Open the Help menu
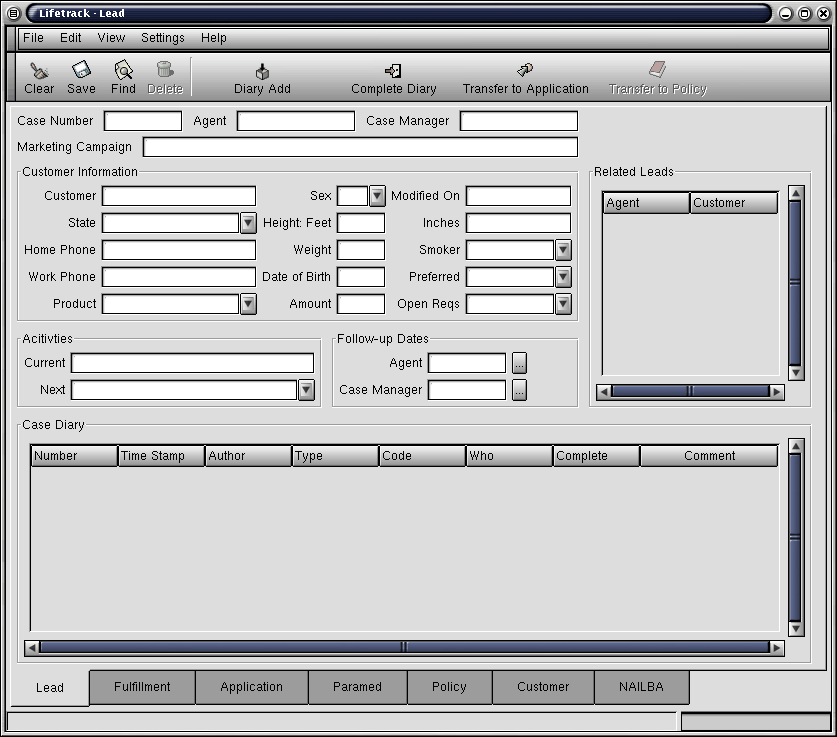The height and width of the screenshot is (737, 837). click(214, 38)
